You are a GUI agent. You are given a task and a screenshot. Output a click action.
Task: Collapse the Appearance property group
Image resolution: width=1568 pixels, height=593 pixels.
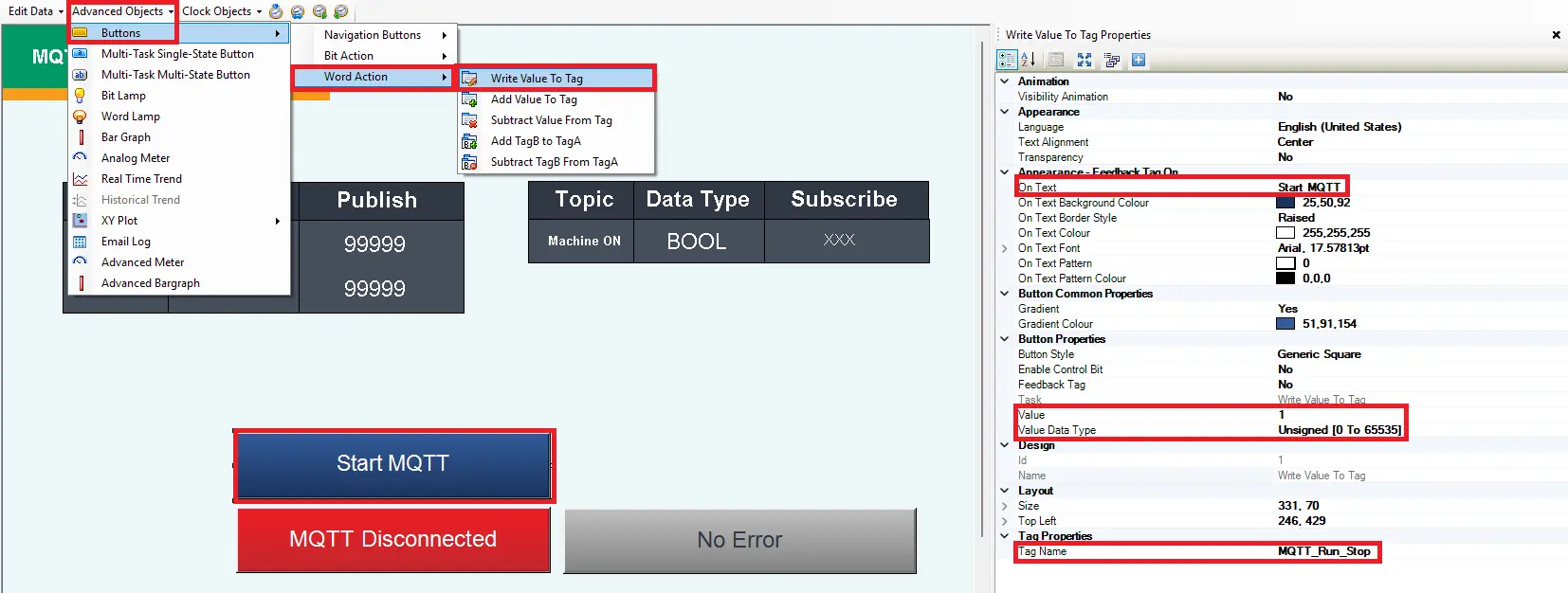[x=1005, y=112]
